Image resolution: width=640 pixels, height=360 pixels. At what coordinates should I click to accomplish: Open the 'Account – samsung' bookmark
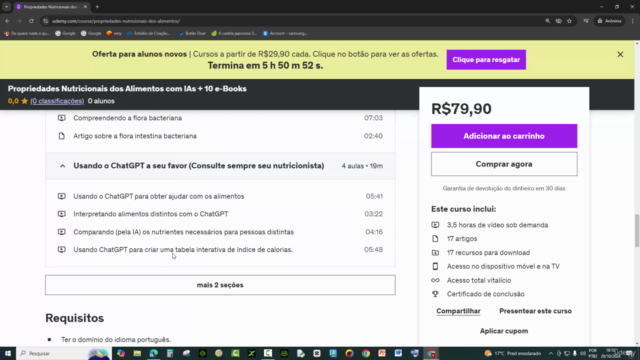pos(285,33)
